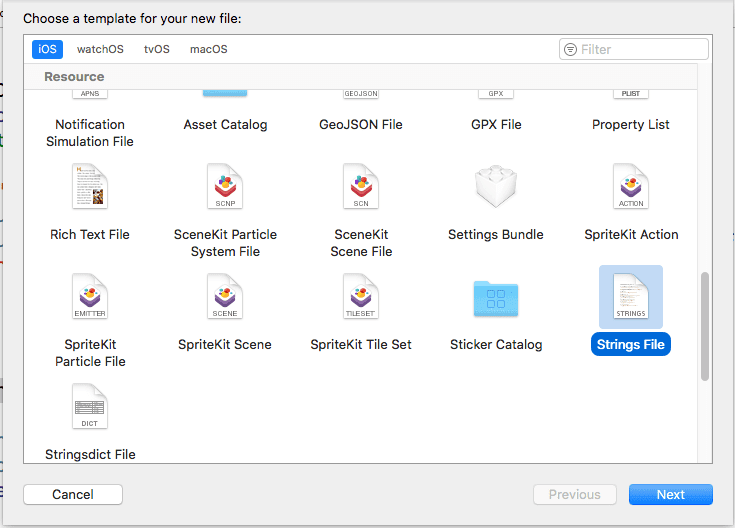Click the Filter search field

pos(640,49)
